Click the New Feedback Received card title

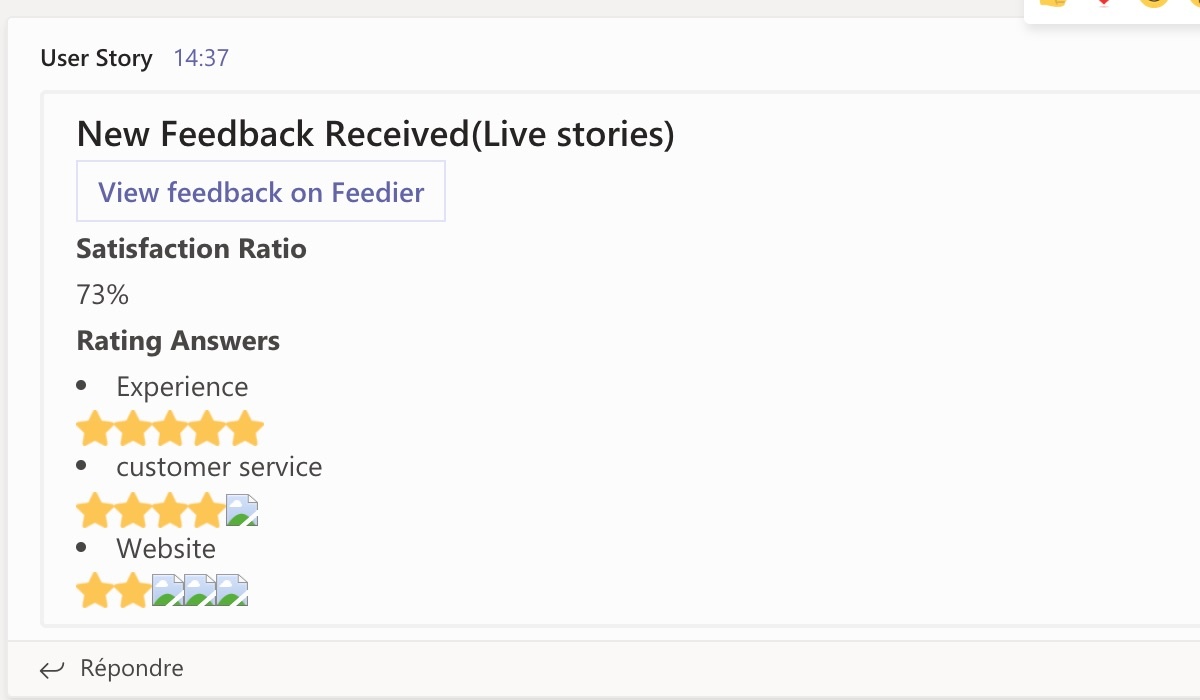[x=375, y=134]
